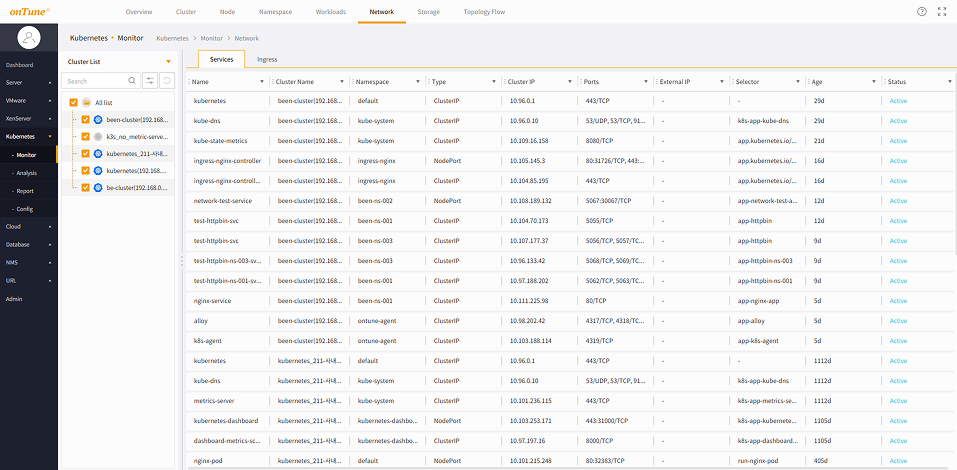Open the Selector column dropdown
The image size is (957, 470).
pos(798,81)
